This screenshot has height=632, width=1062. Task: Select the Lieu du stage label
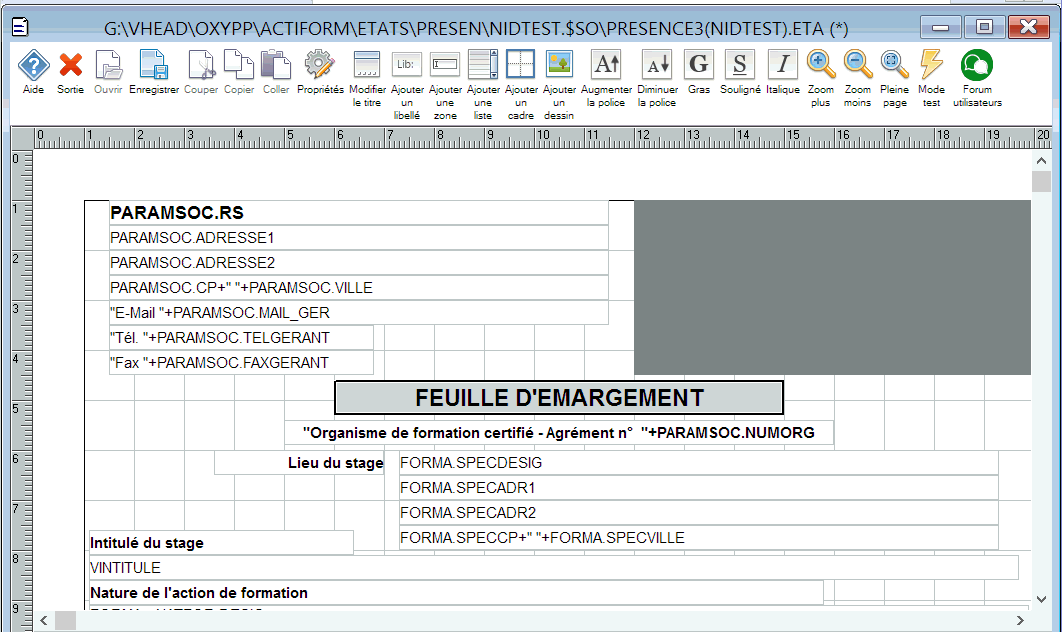click(299, 463)
